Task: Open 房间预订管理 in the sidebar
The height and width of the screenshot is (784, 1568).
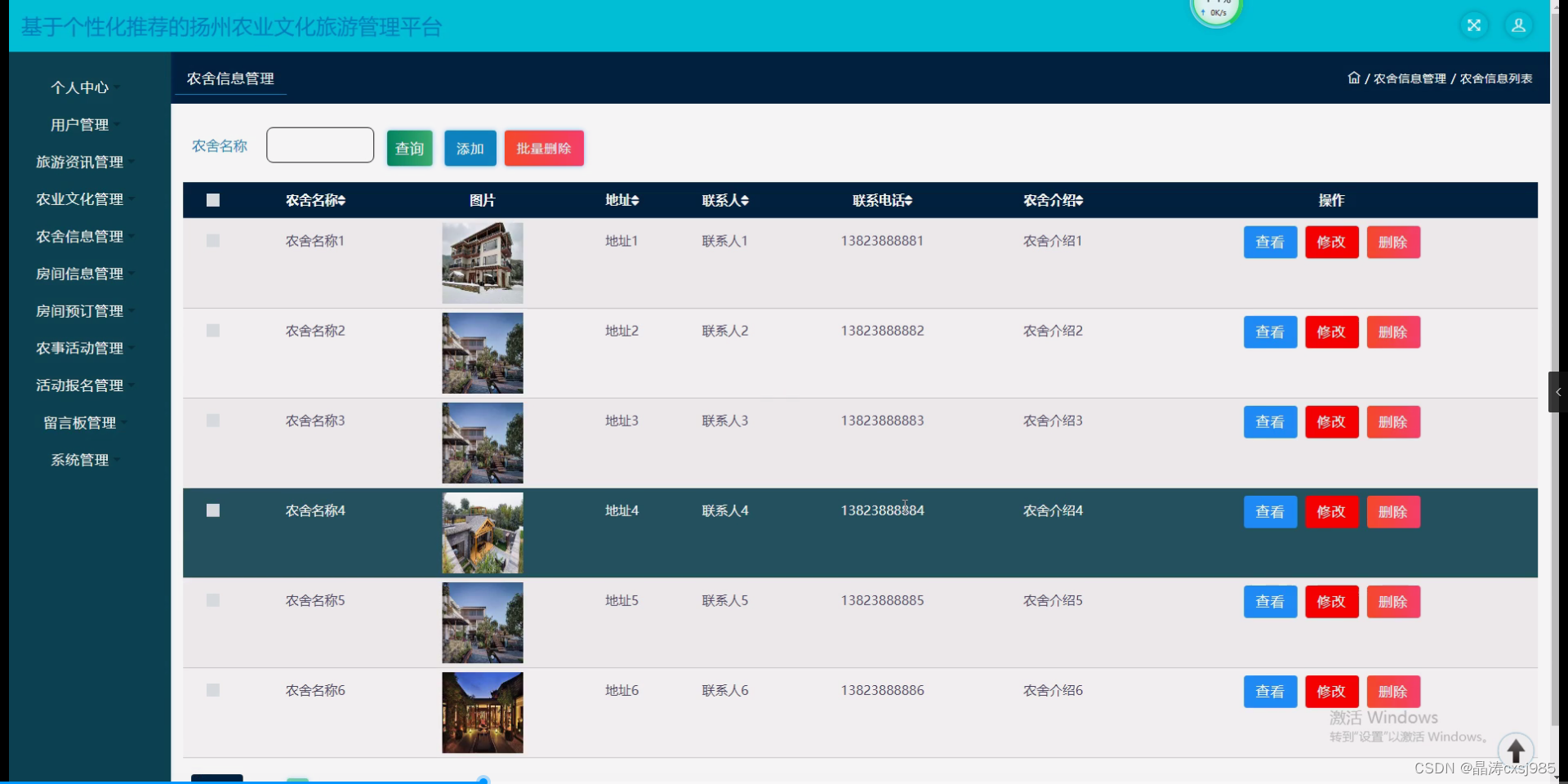Action: point(80,311)
